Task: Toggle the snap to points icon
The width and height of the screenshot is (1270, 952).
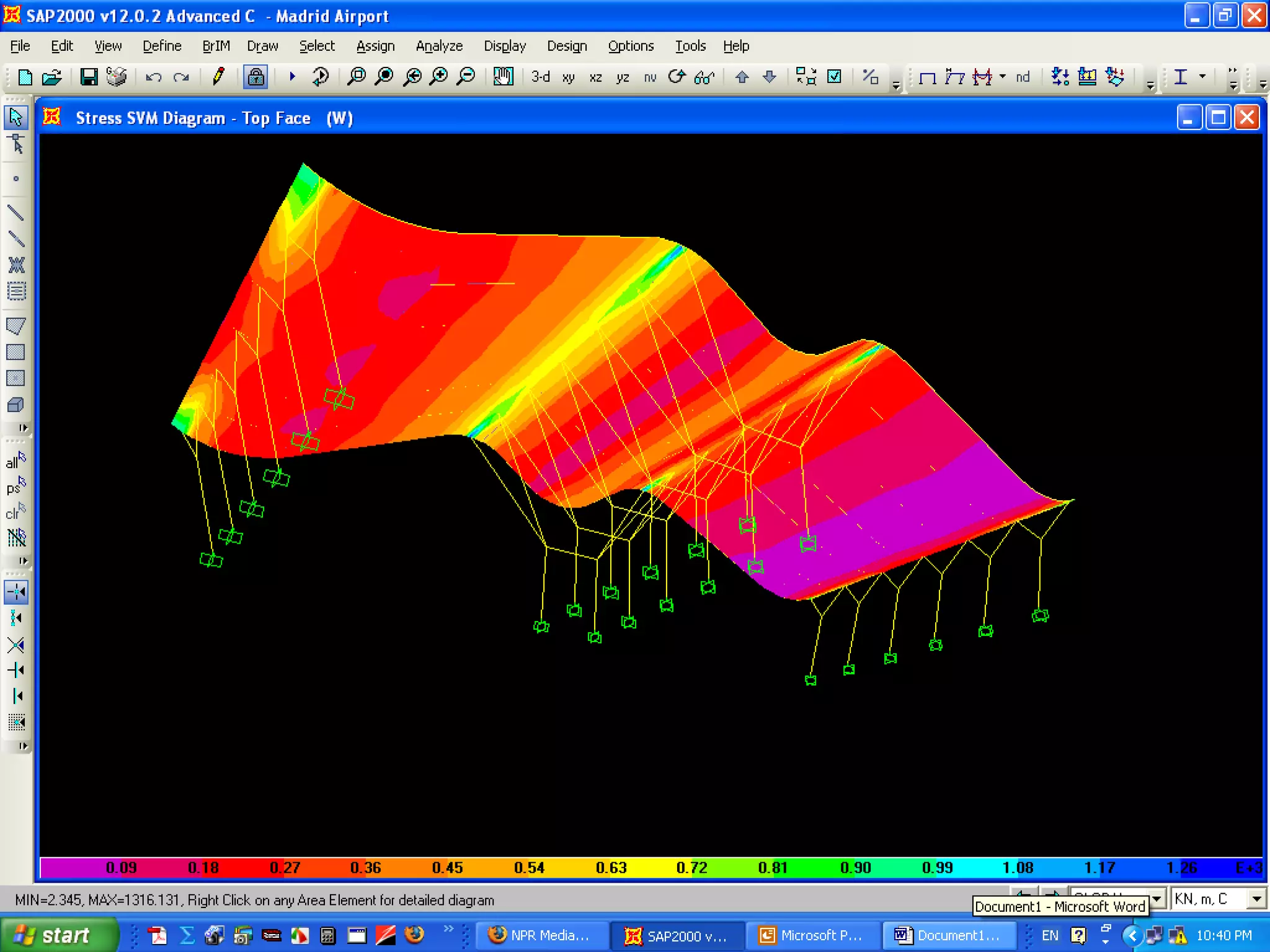Action: click(16, 592)
